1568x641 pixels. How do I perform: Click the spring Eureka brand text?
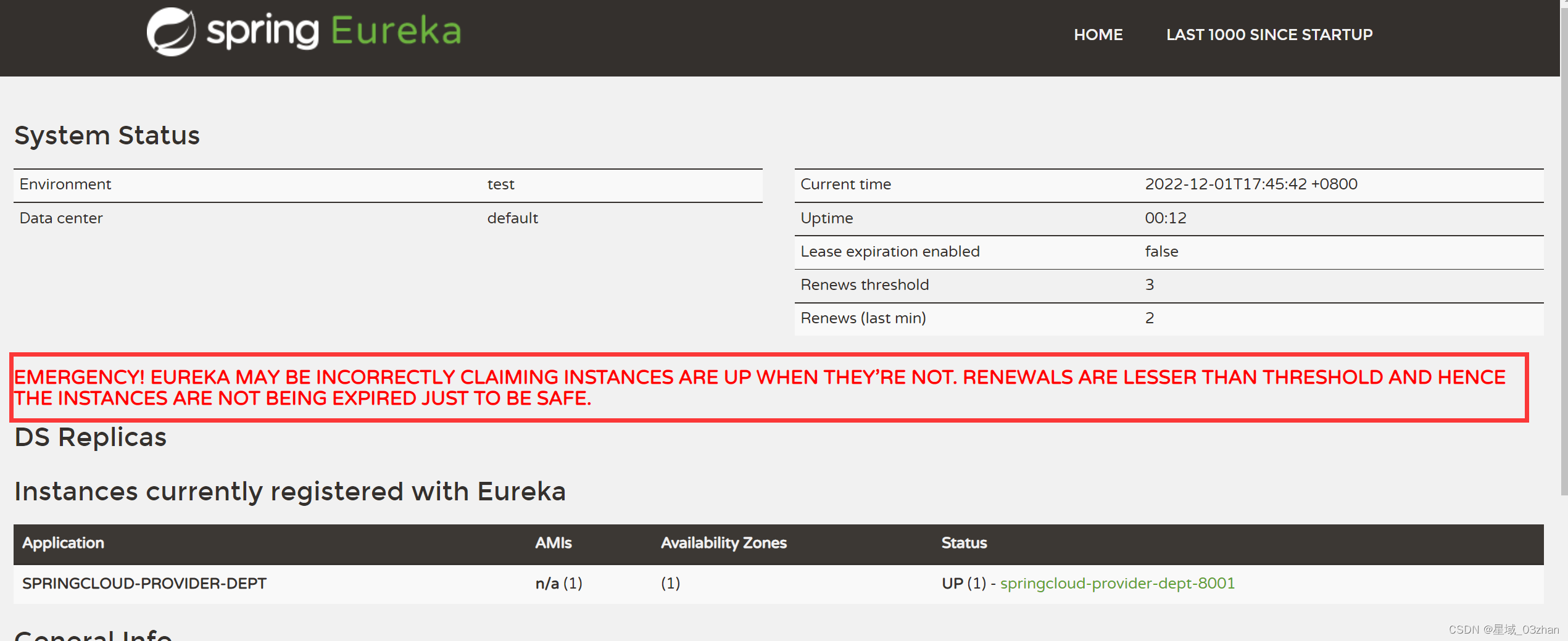pyautogui.click(x=334, y=31)
